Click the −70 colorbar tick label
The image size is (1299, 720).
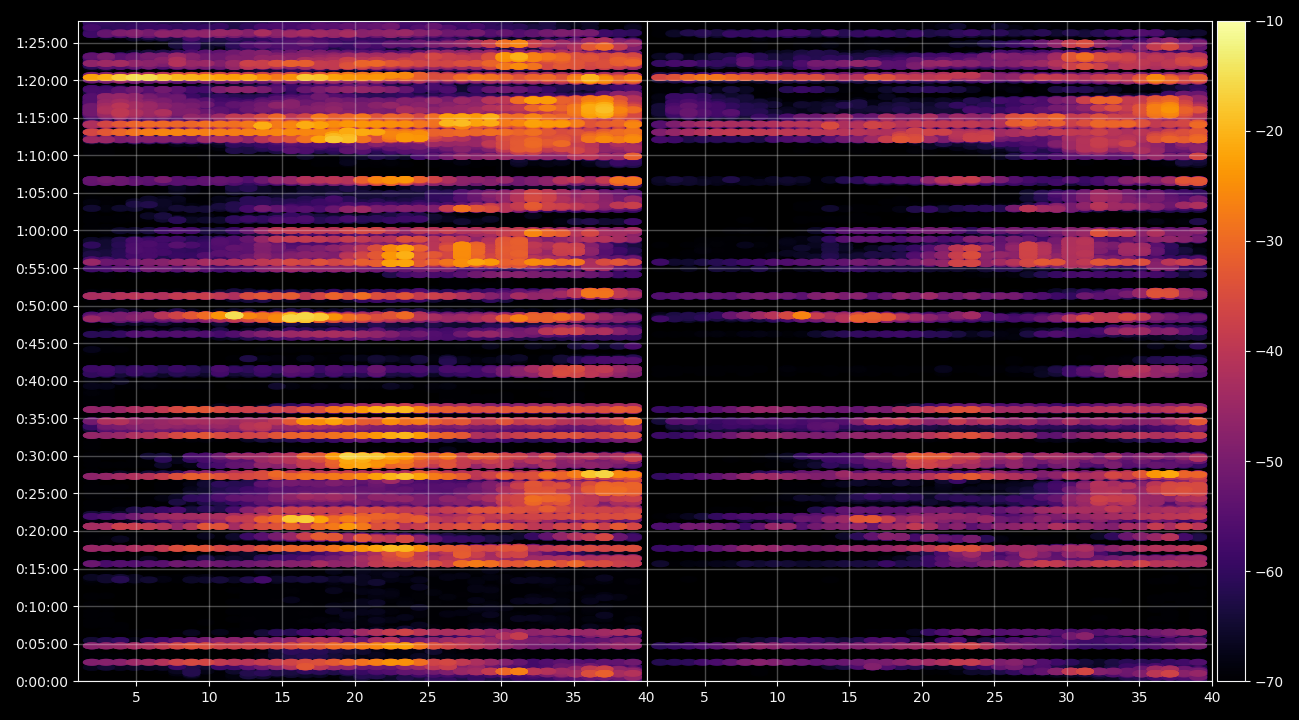click(x=1269, y=681)
